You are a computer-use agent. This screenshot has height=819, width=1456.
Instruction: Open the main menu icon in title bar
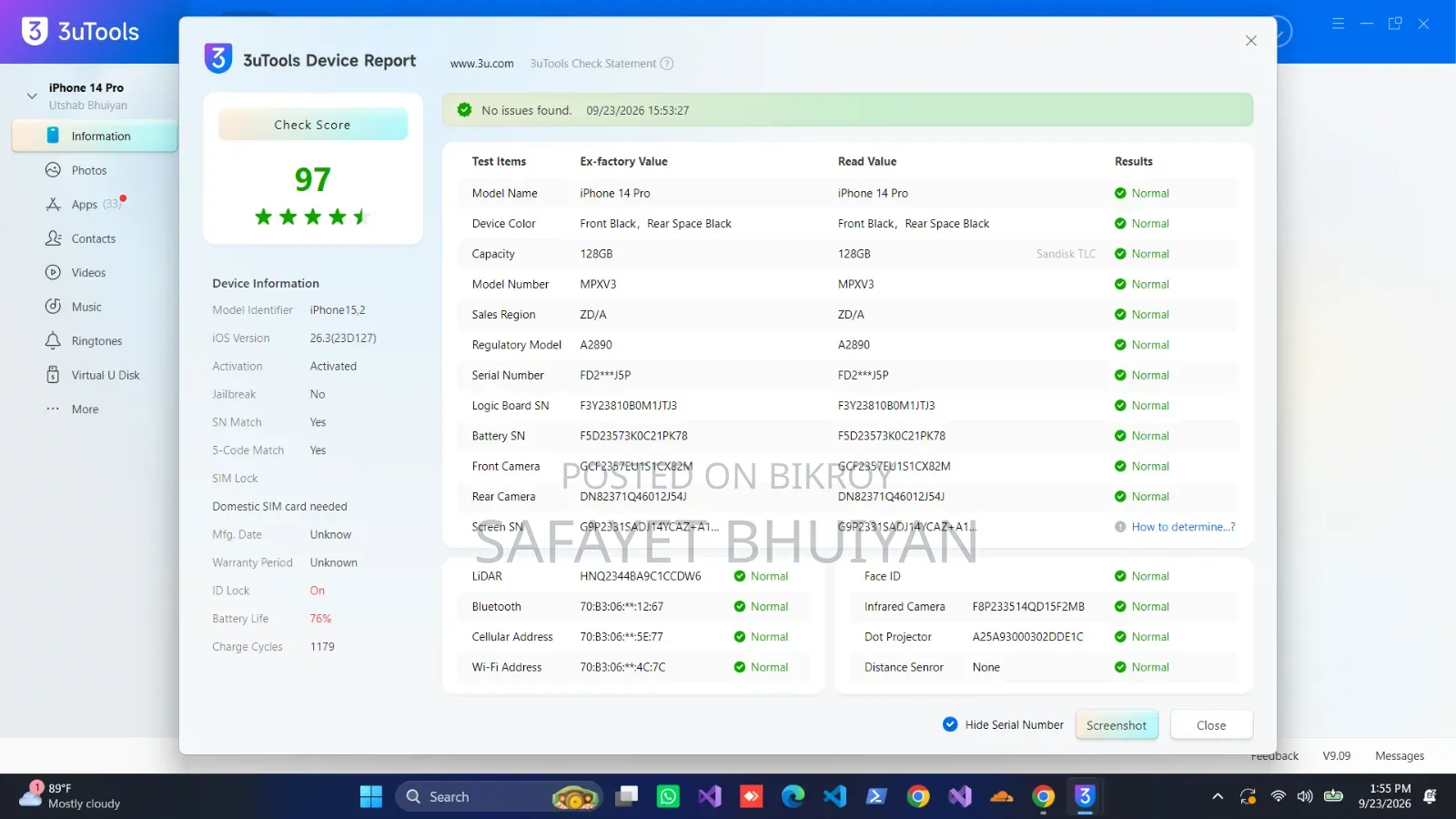[1338, 24]
